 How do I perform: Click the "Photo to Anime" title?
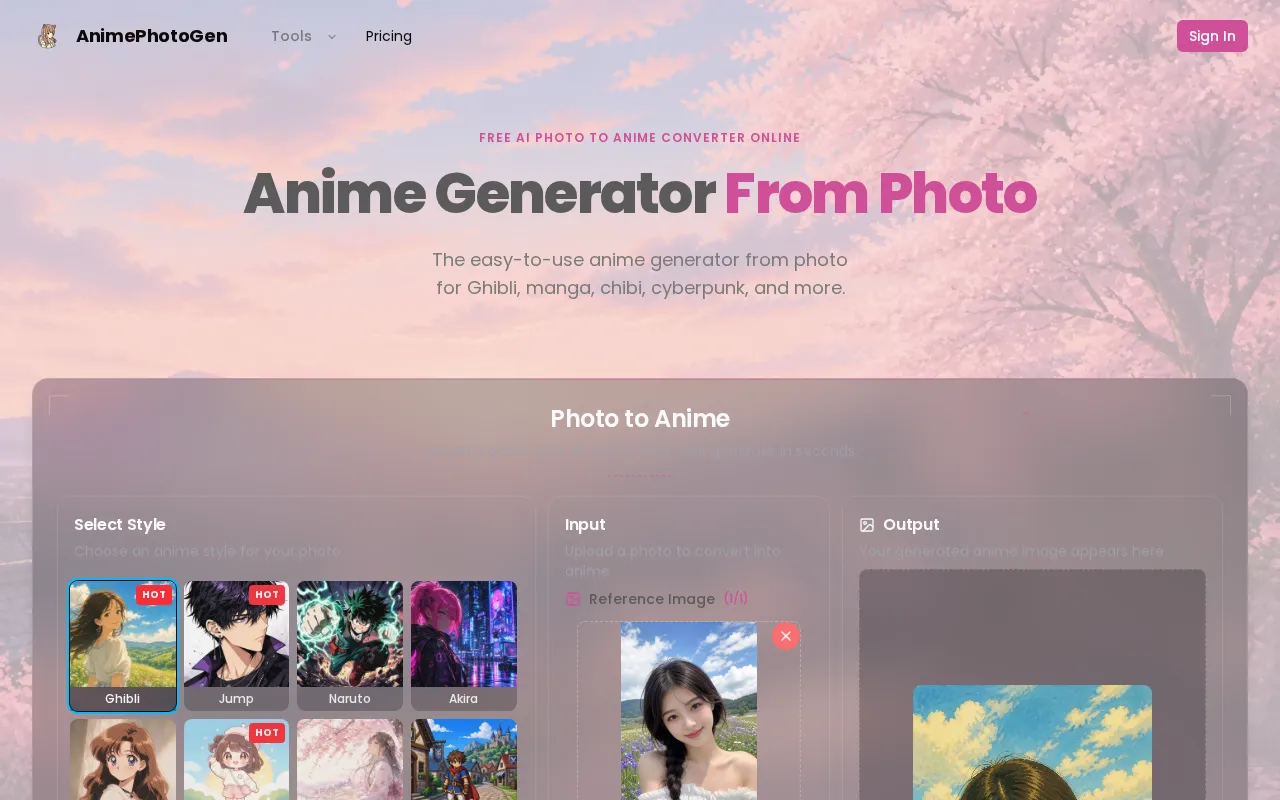640,419
